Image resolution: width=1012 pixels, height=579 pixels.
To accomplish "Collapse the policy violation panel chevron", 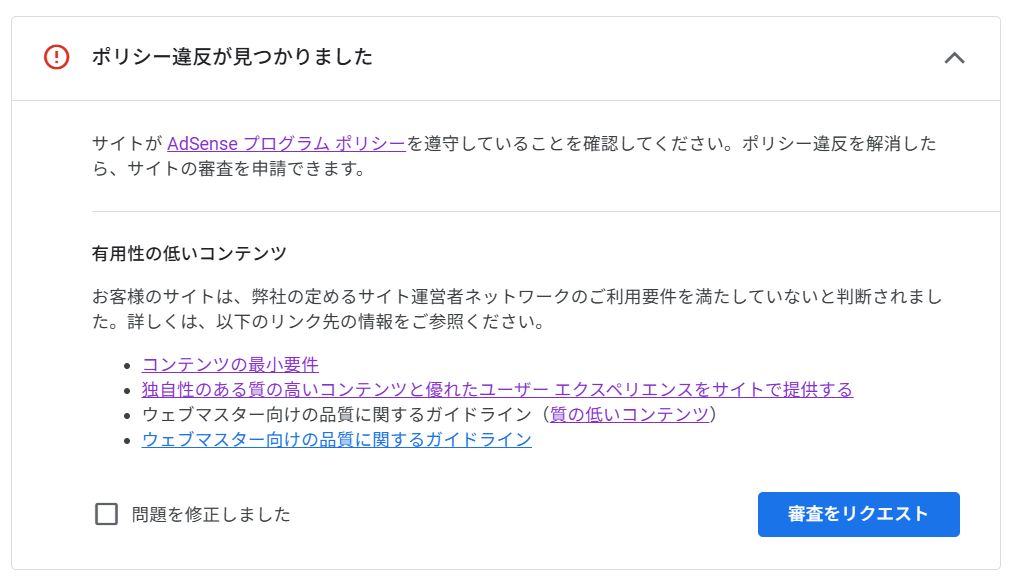I will tap(954, 58).
